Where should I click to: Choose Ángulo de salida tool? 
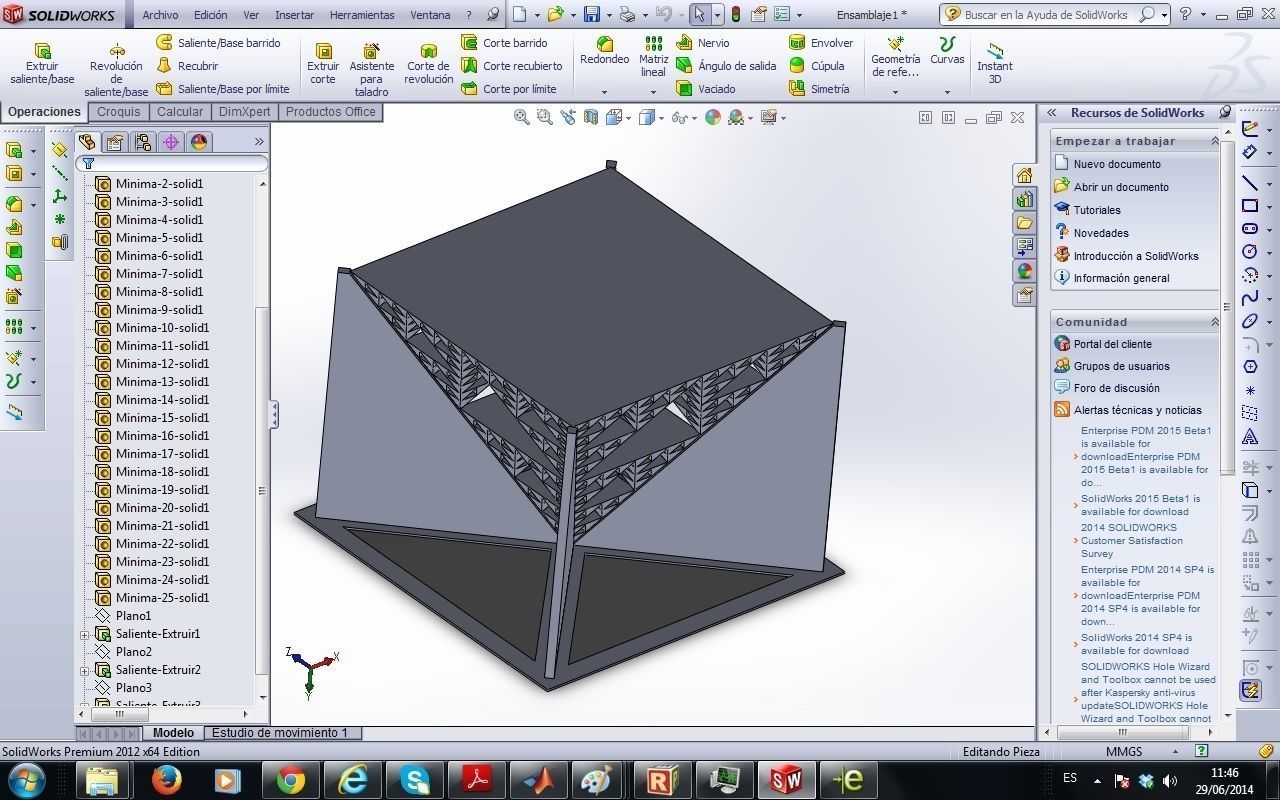point(726,66)
